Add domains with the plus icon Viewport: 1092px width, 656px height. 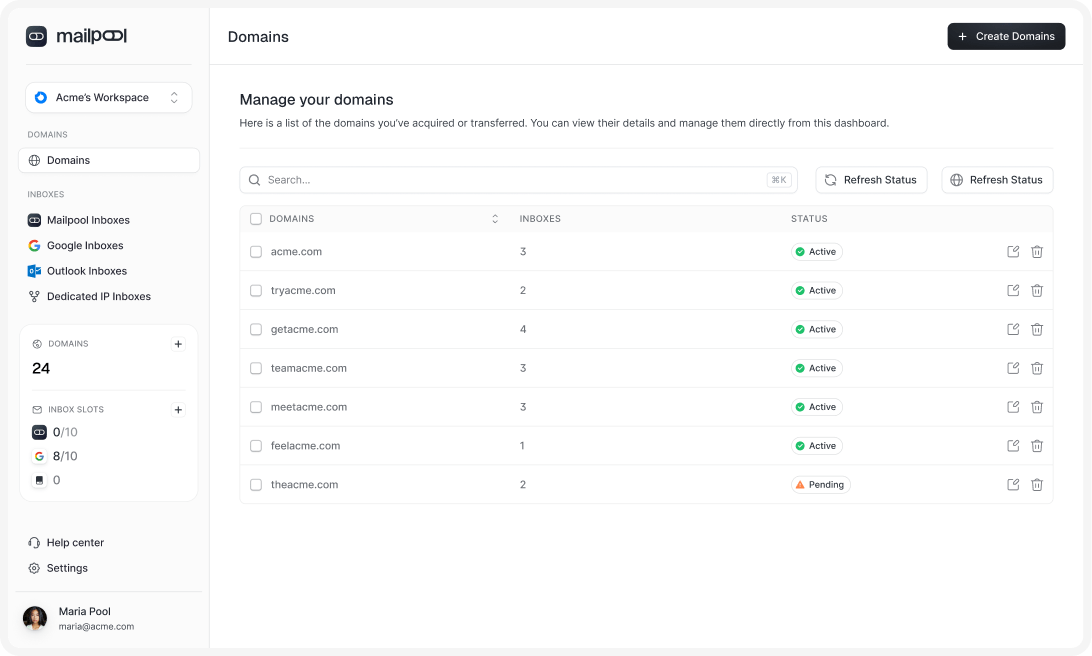pyautogui.click(x=178, y=344)
